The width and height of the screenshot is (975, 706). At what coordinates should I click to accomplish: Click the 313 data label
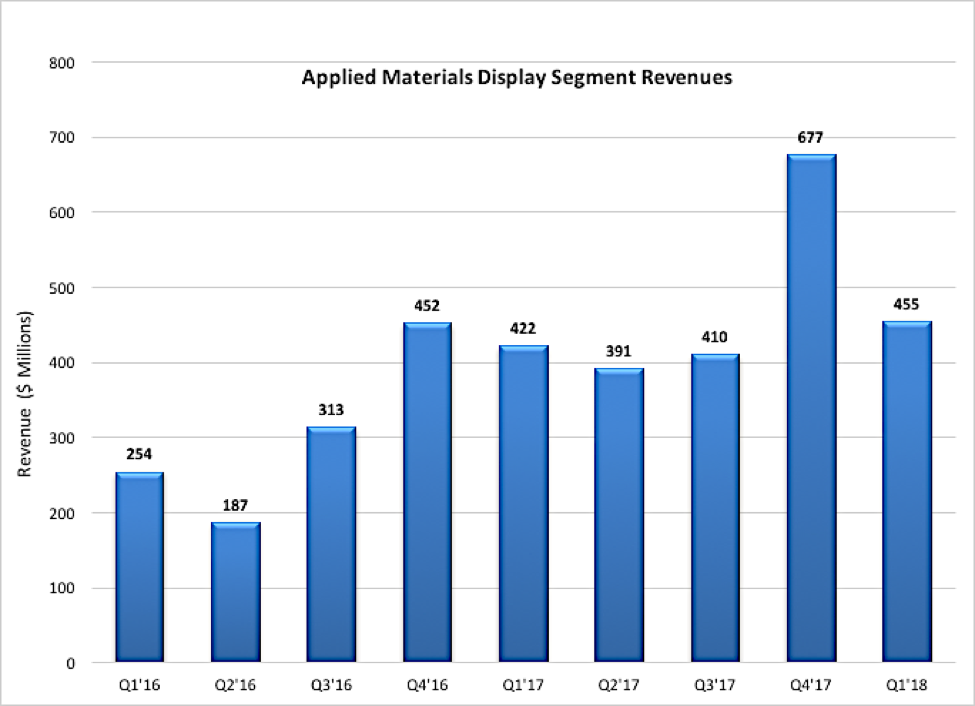(x=331, y=410)
